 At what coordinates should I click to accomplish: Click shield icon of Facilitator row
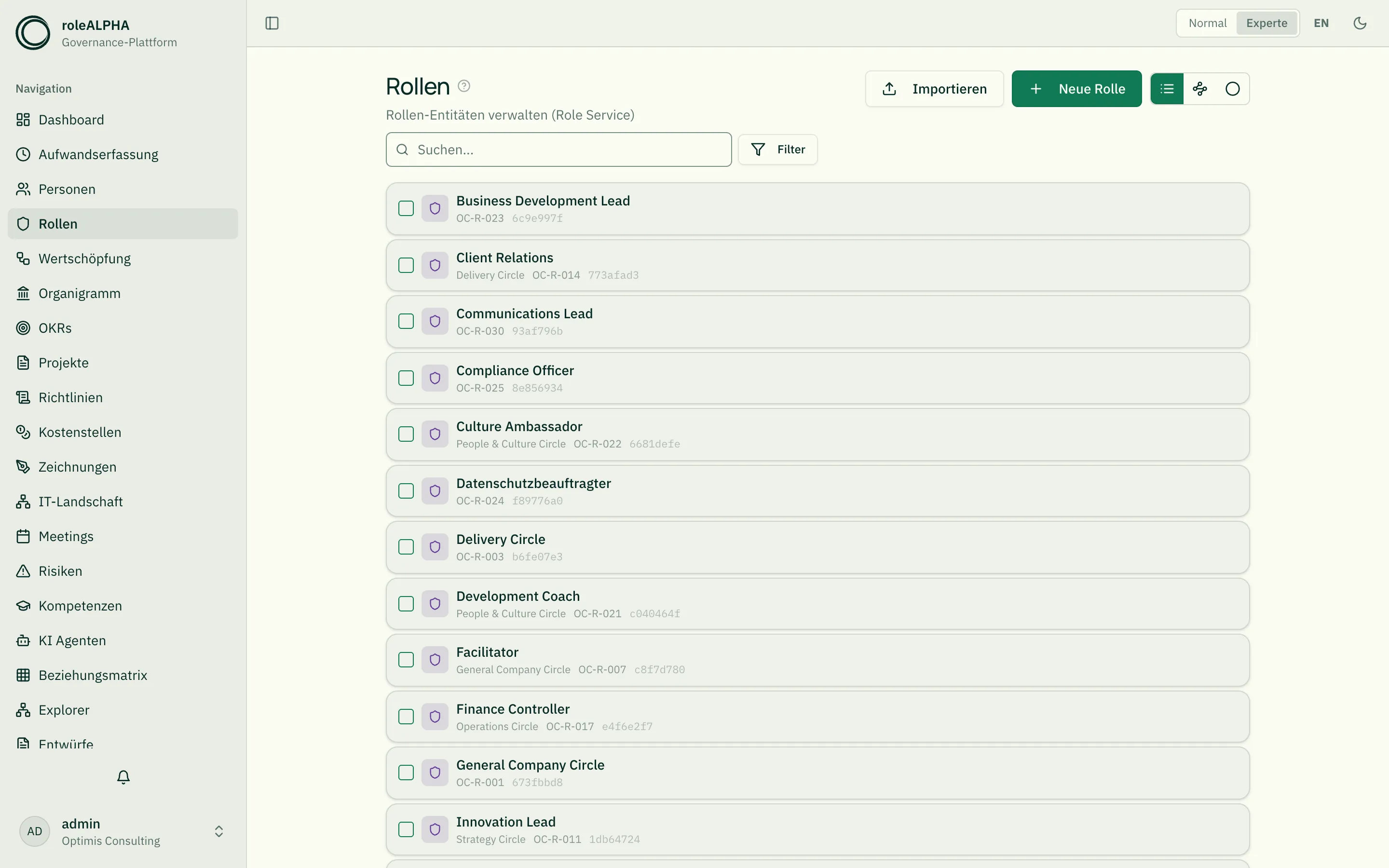(435, 660)
